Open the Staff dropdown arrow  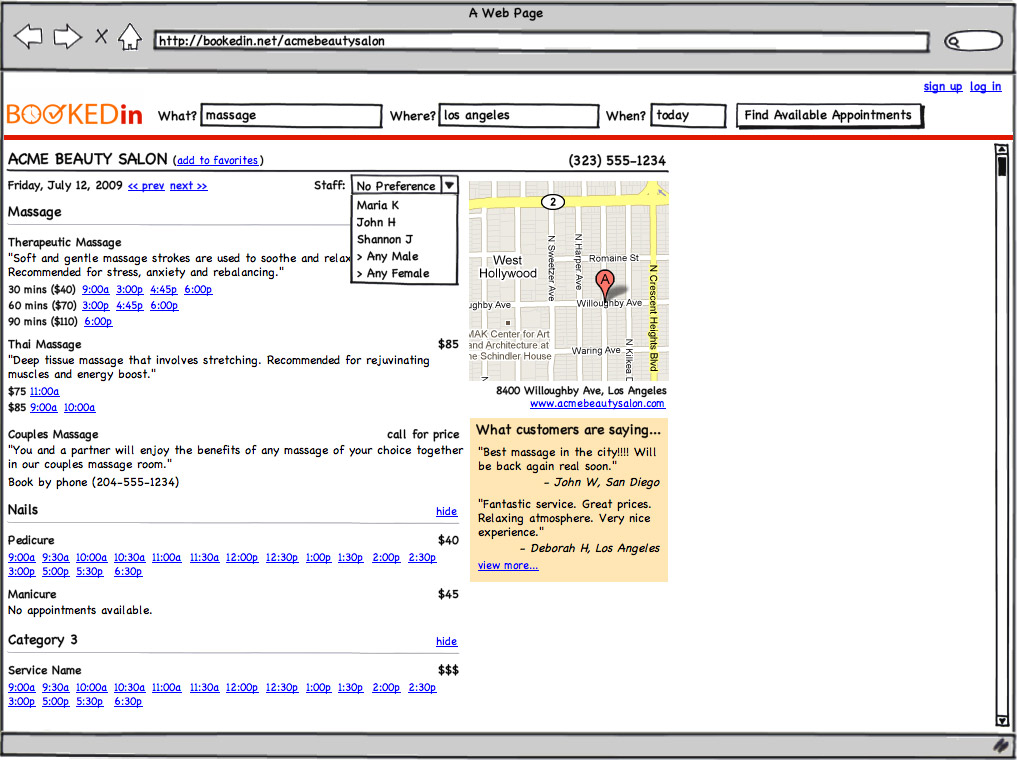click(449, 185)
